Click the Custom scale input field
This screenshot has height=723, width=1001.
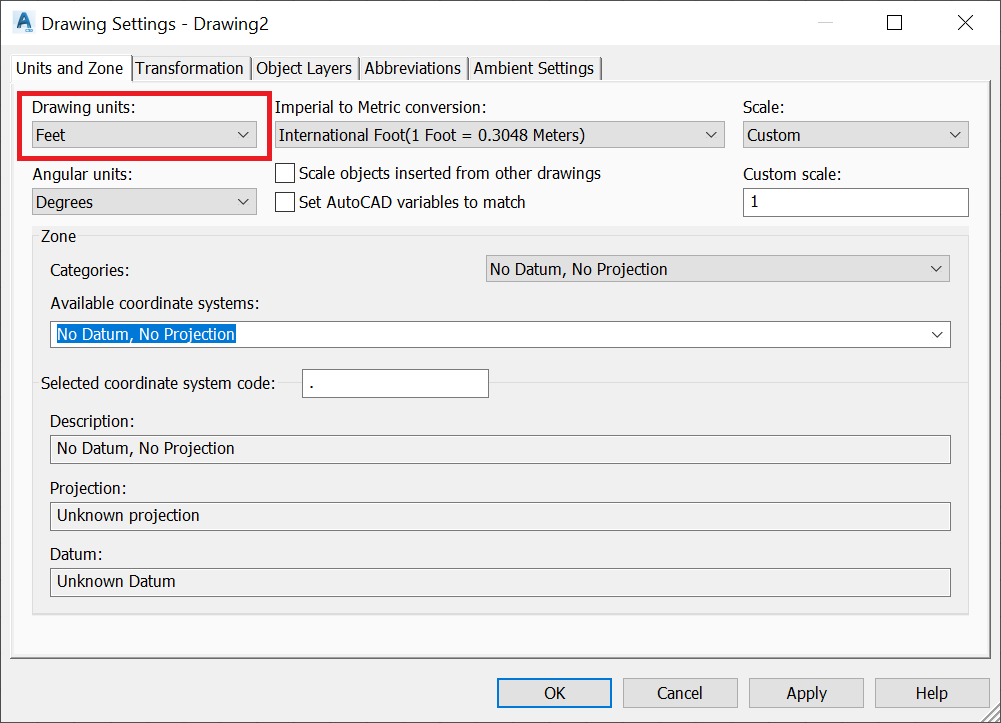pos(855,202)
